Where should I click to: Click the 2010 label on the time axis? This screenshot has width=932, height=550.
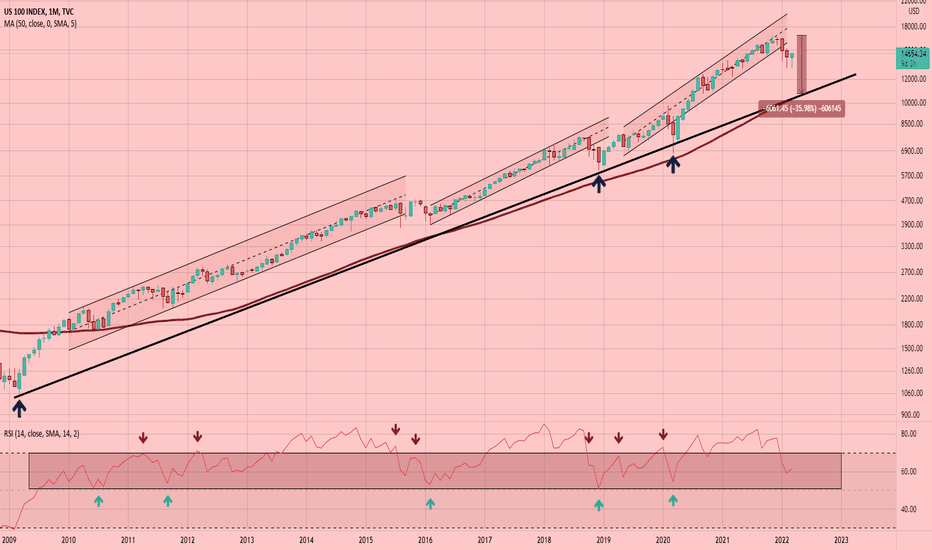69,539
